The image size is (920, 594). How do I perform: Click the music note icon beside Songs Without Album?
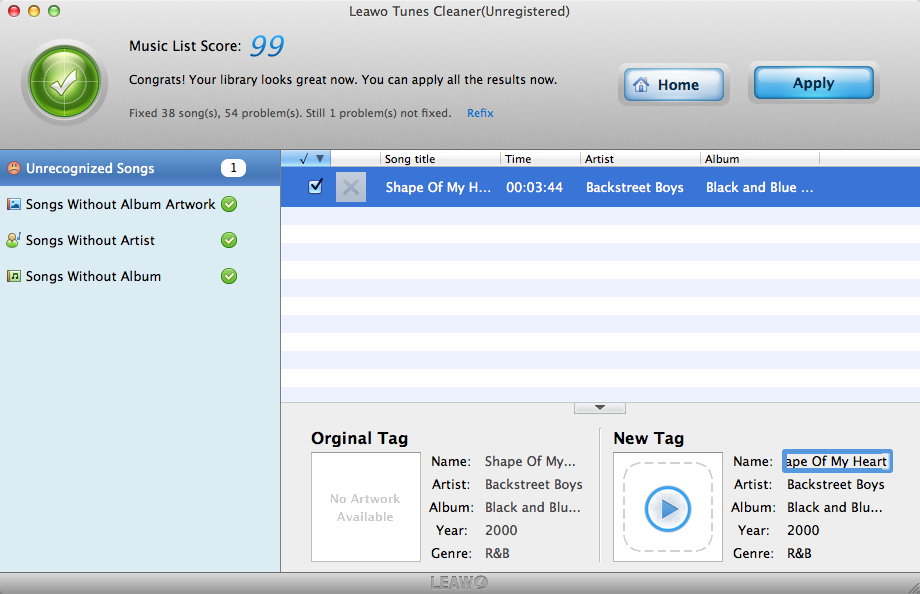pos(13,276)
